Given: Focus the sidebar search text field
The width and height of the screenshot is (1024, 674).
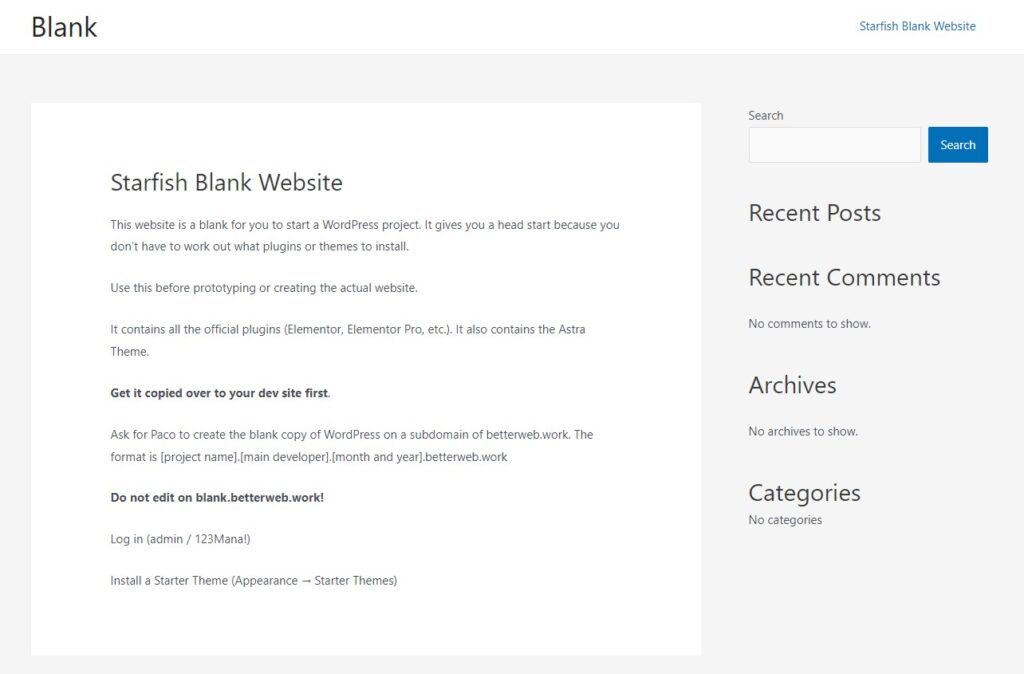Looking at the screenshot, I should point(834,145).
